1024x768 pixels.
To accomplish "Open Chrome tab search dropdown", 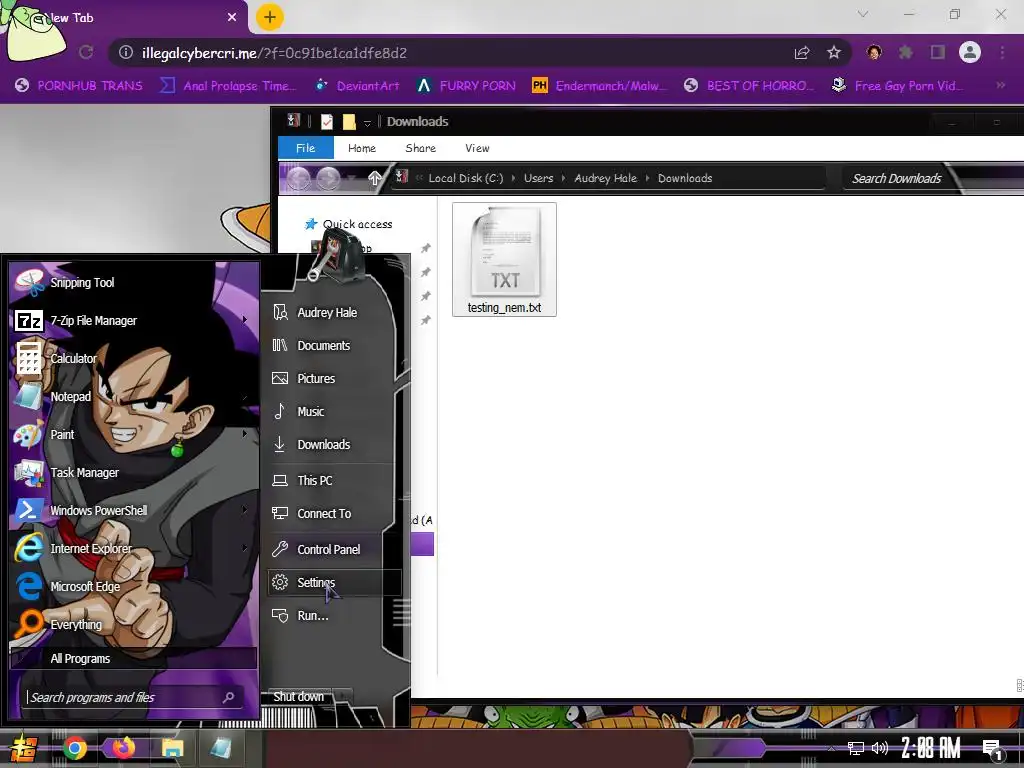I will [863, 14].
